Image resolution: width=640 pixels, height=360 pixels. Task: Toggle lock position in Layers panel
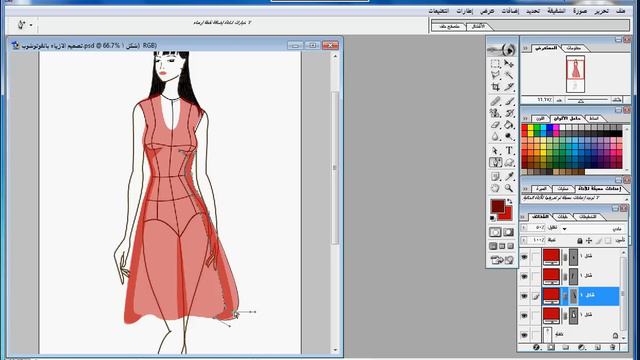tap(589, 241)
